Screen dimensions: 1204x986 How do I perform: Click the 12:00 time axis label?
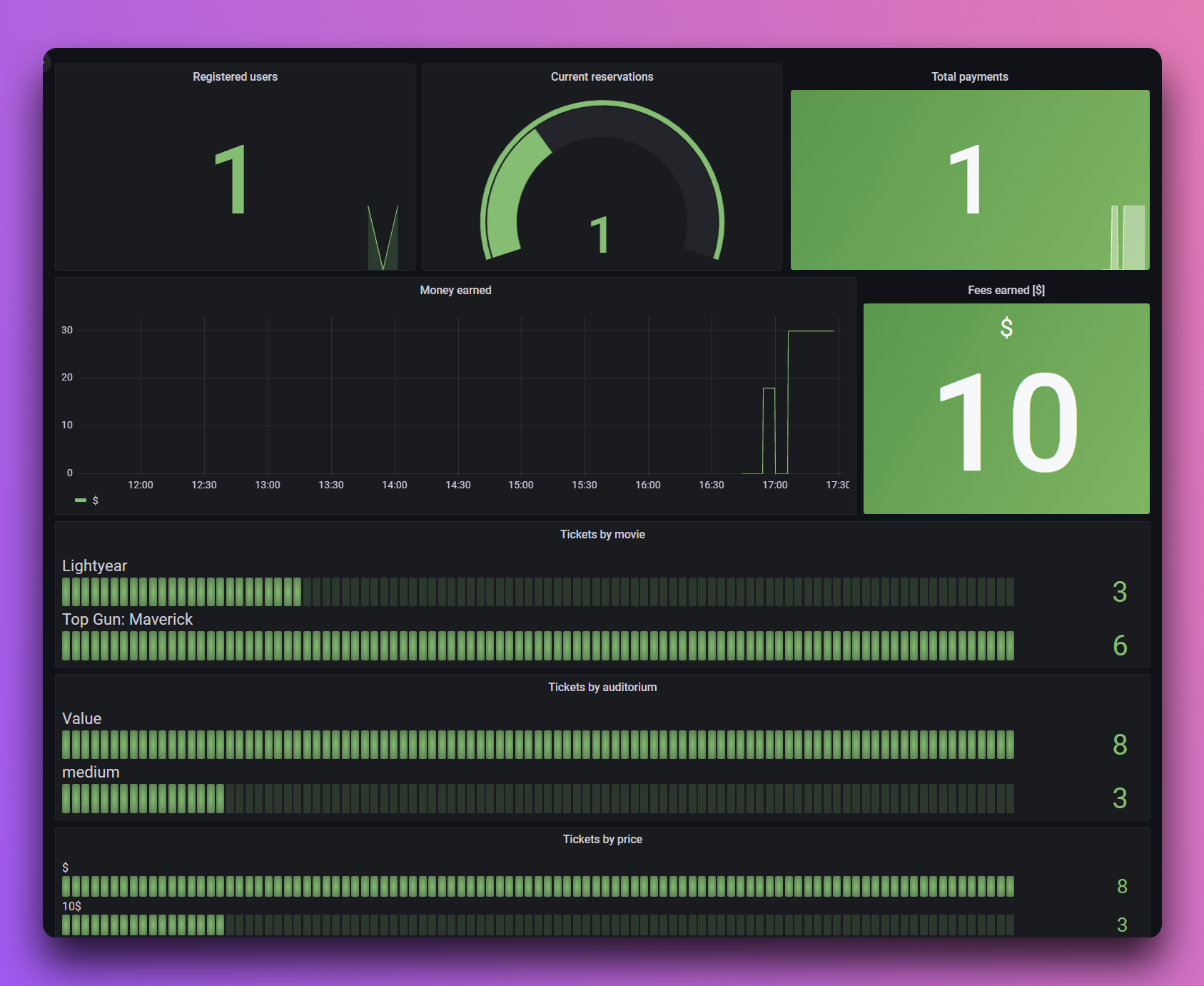point(141,485)
